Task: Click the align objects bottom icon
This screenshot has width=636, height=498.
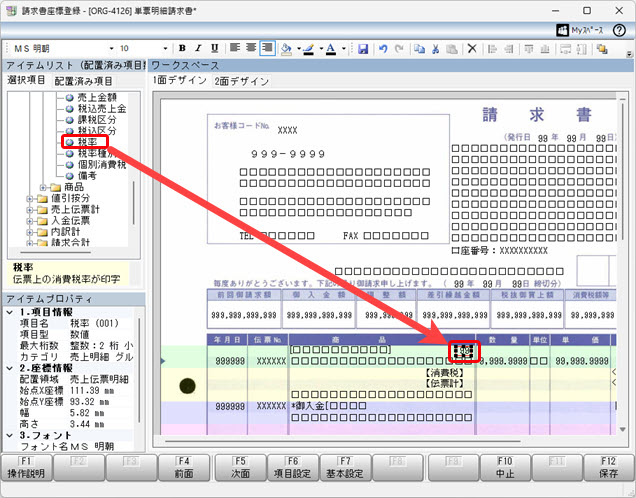Action: [x=545, y=49]
